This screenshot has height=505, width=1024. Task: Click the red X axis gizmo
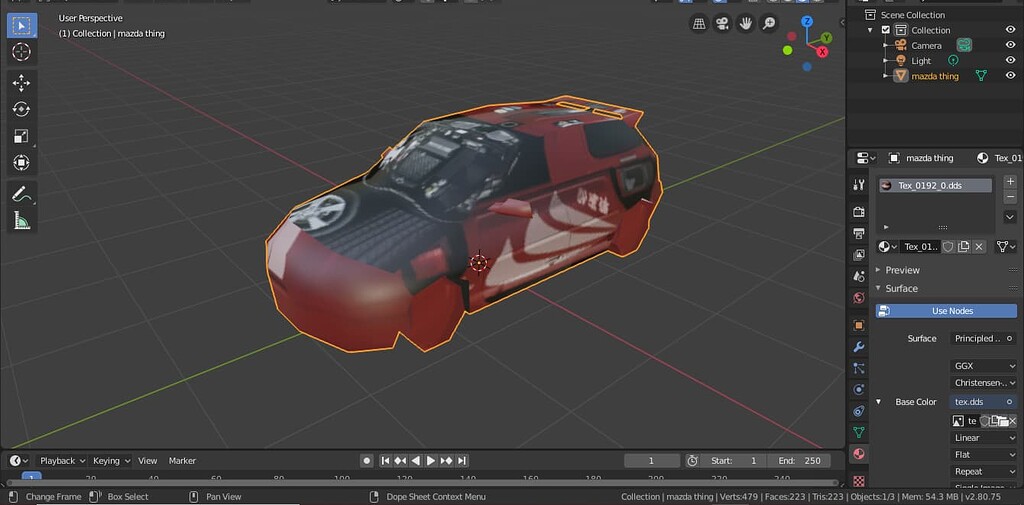point(822,52)
